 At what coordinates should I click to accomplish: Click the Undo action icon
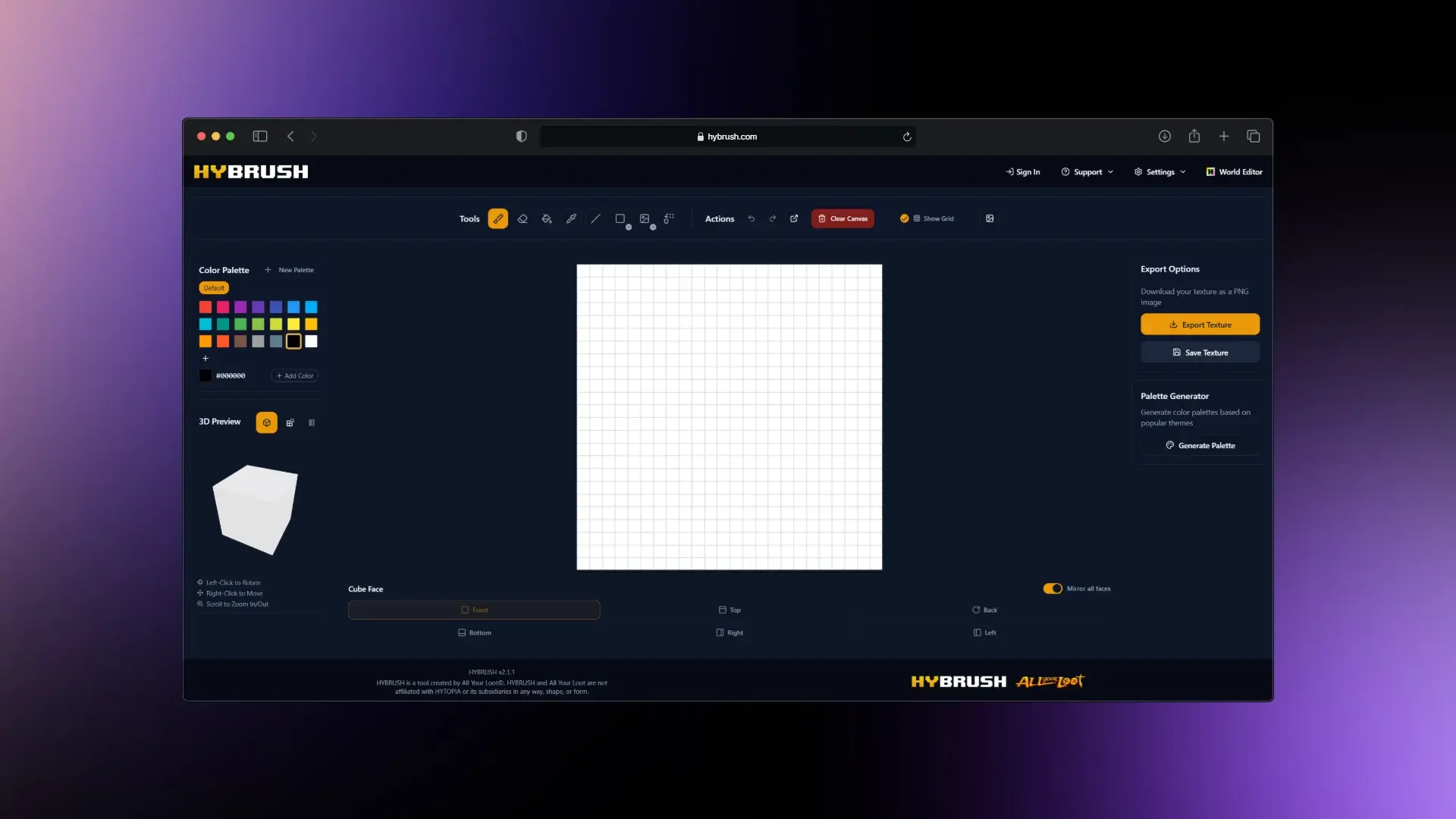pyautogui.click(x=752, y=218)
